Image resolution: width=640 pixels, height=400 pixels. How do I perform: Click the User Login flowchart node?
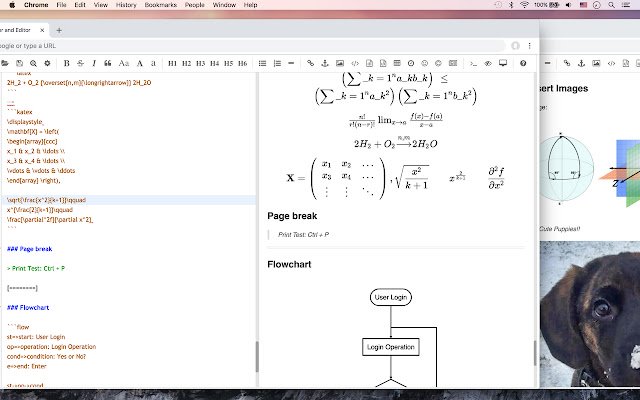[x=391, y=297]
